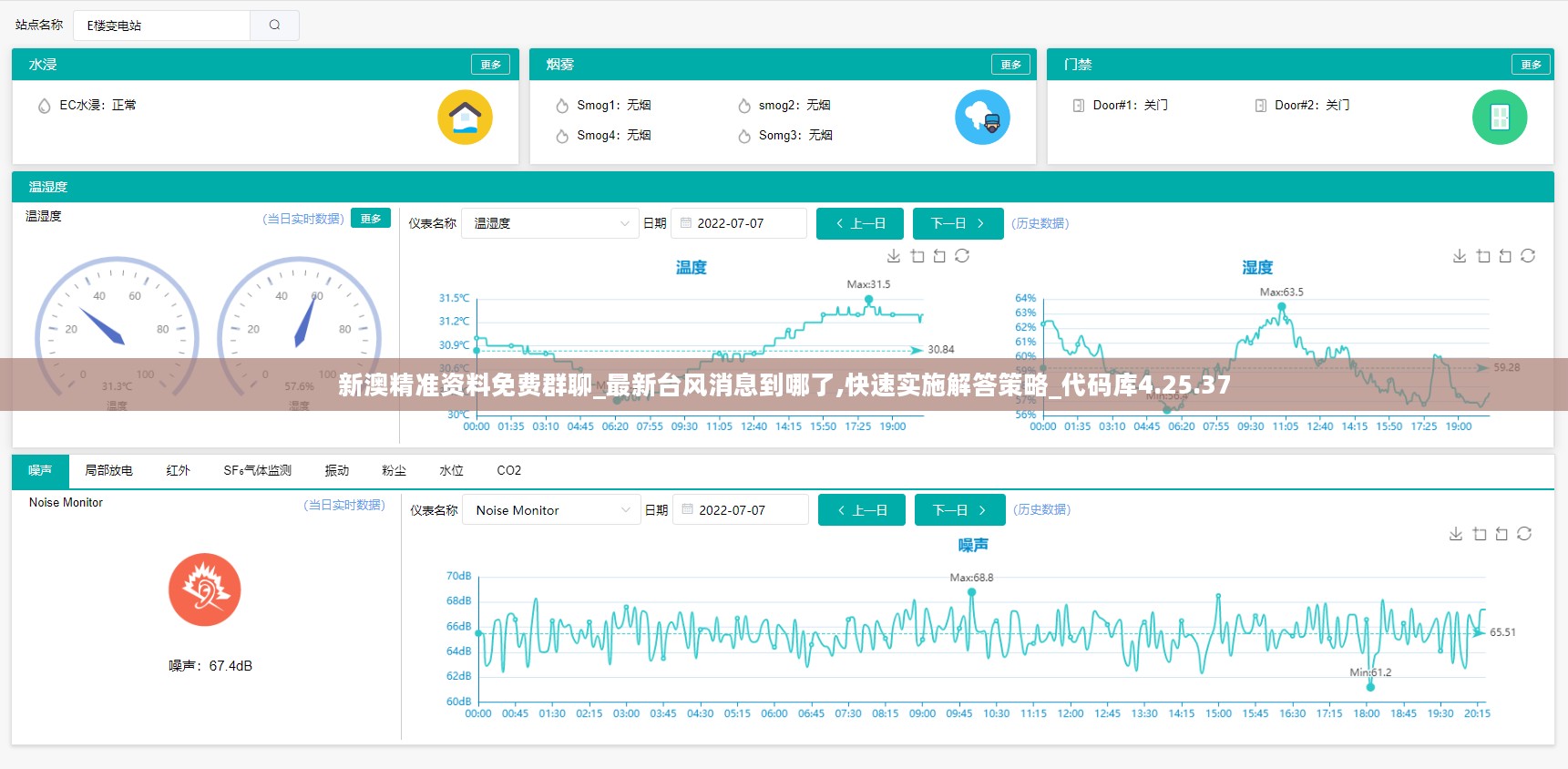Viewport: 1568px width, 769px height.
Task: Reset area zoom on 温度 chart
Action: click(x=939, y=256)
